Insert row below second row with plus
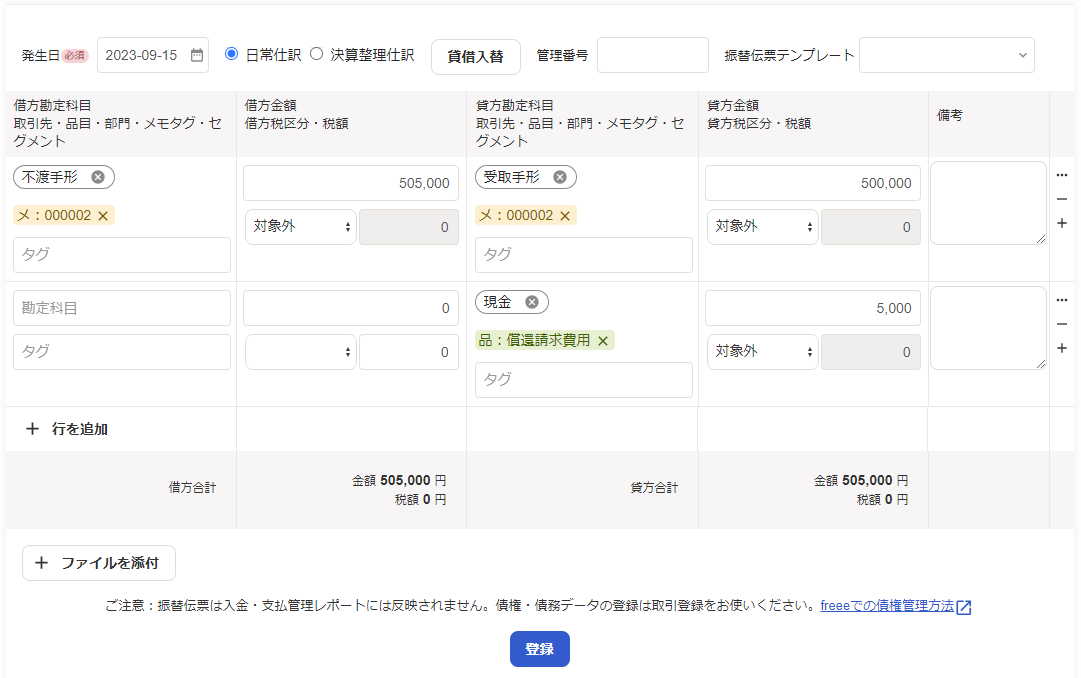1081x678 pixels. (x=1062, y=348)
